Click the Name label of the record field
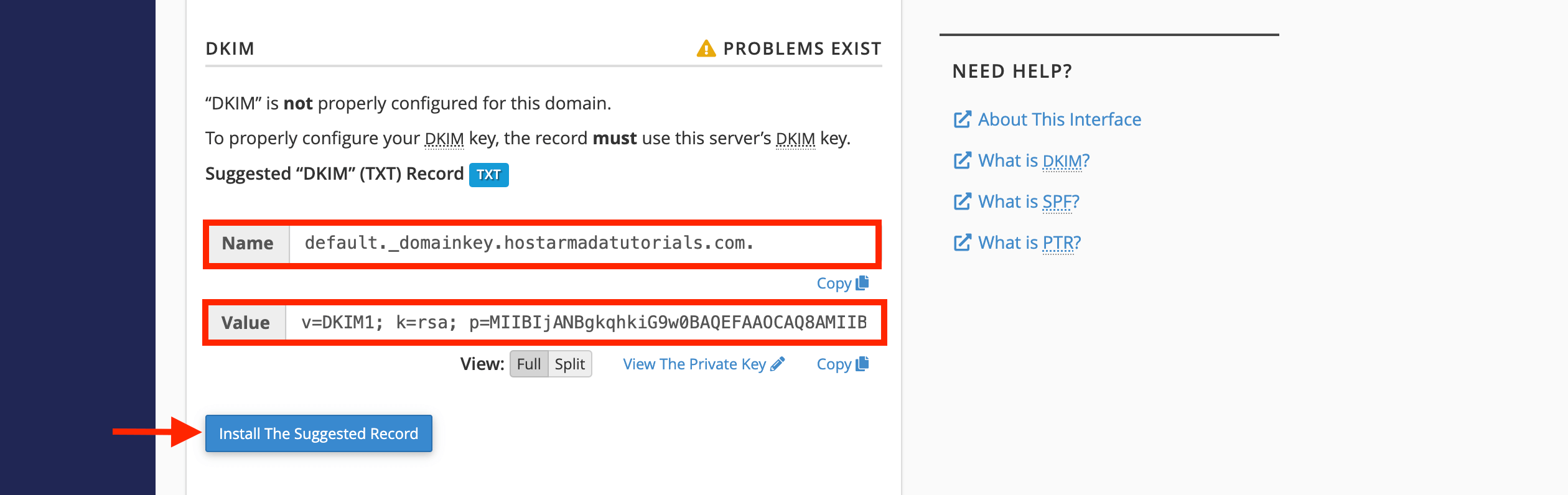This screenshot has width=1568, height=495. coord(248,244)
